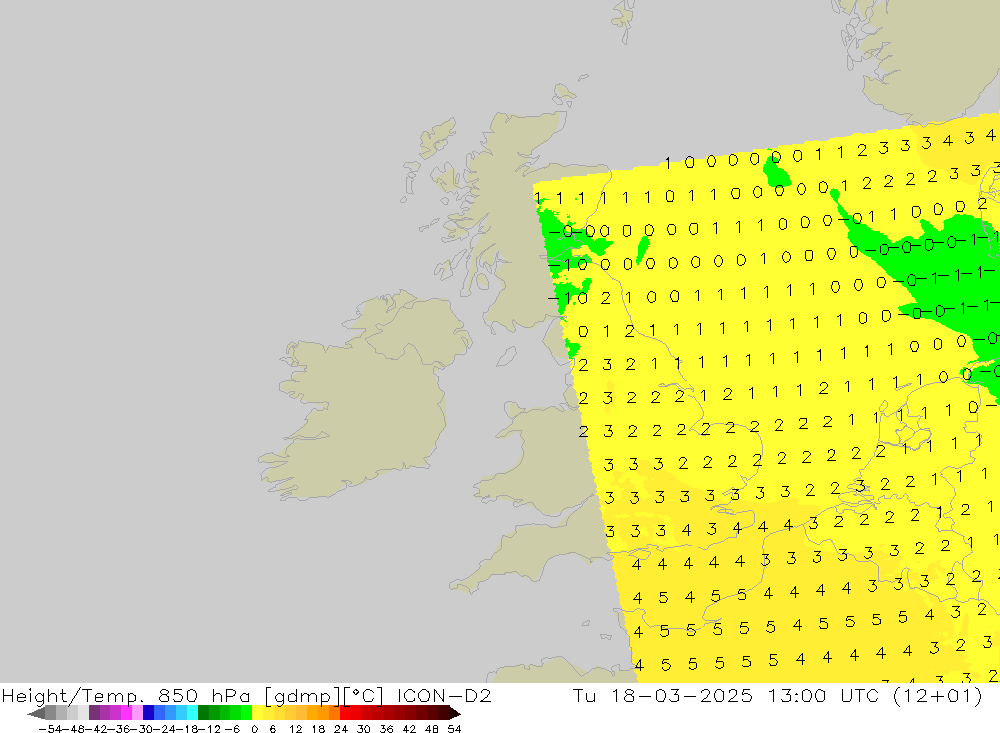The height and width of the screenshot is (733, 1000).
Task: Pick the dark blue swatch above -30
Action: [149, 713]
